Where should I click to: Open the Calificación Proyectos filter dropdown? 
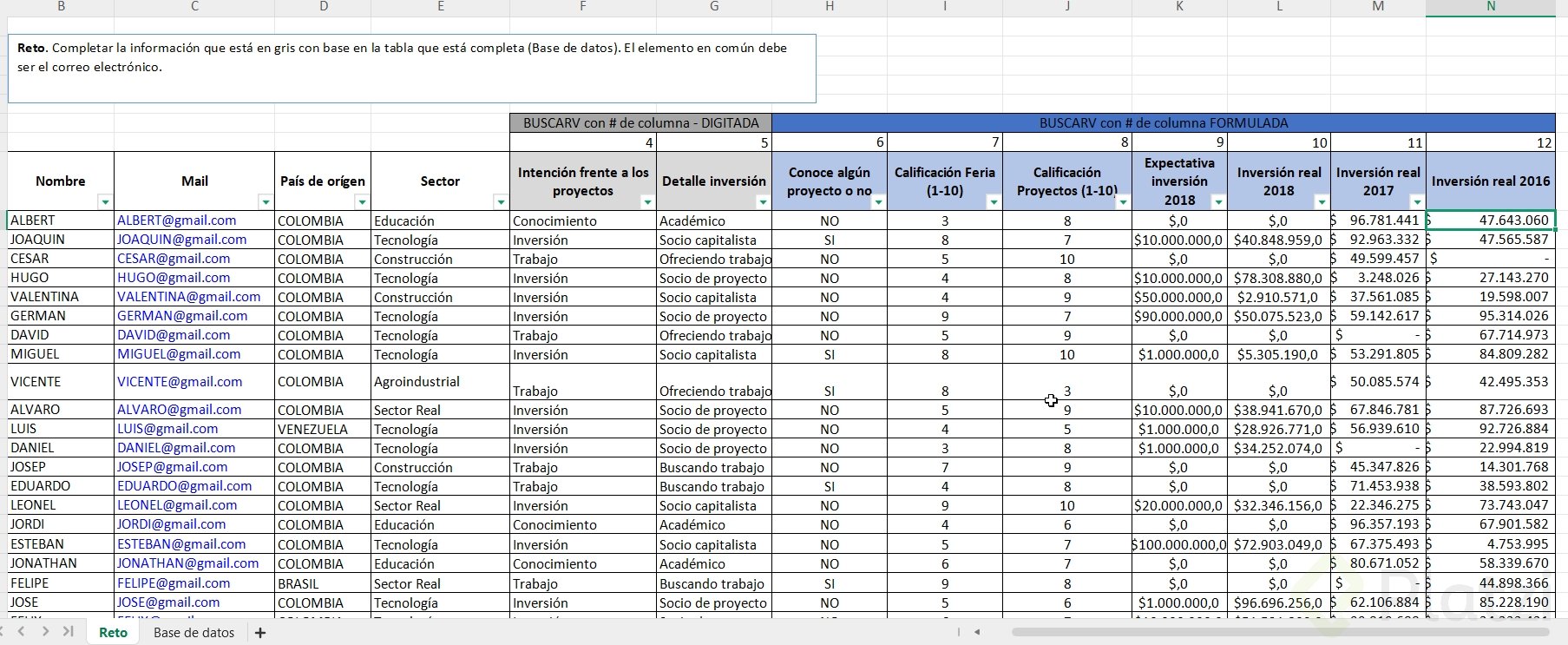[x=1123, y=201]
